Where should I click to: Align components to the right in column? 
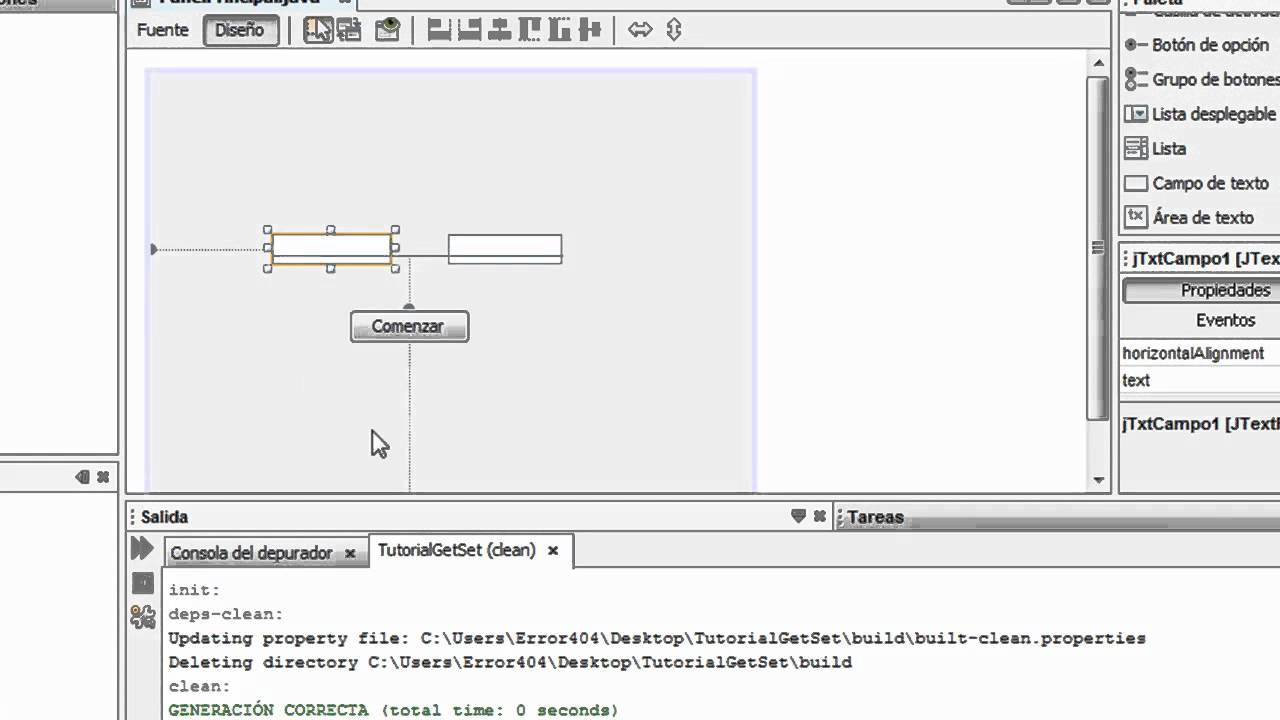(x=469, y=30)
